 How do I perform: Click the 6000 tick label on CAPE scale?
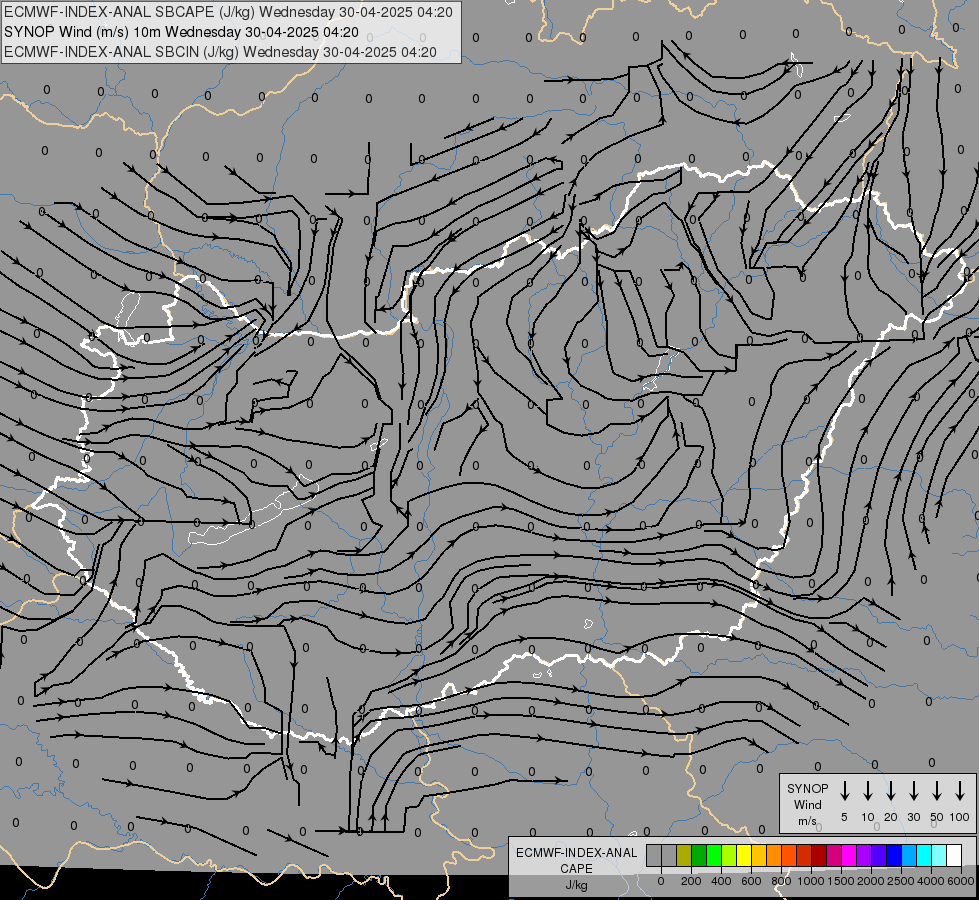click(x=961, y=881)
